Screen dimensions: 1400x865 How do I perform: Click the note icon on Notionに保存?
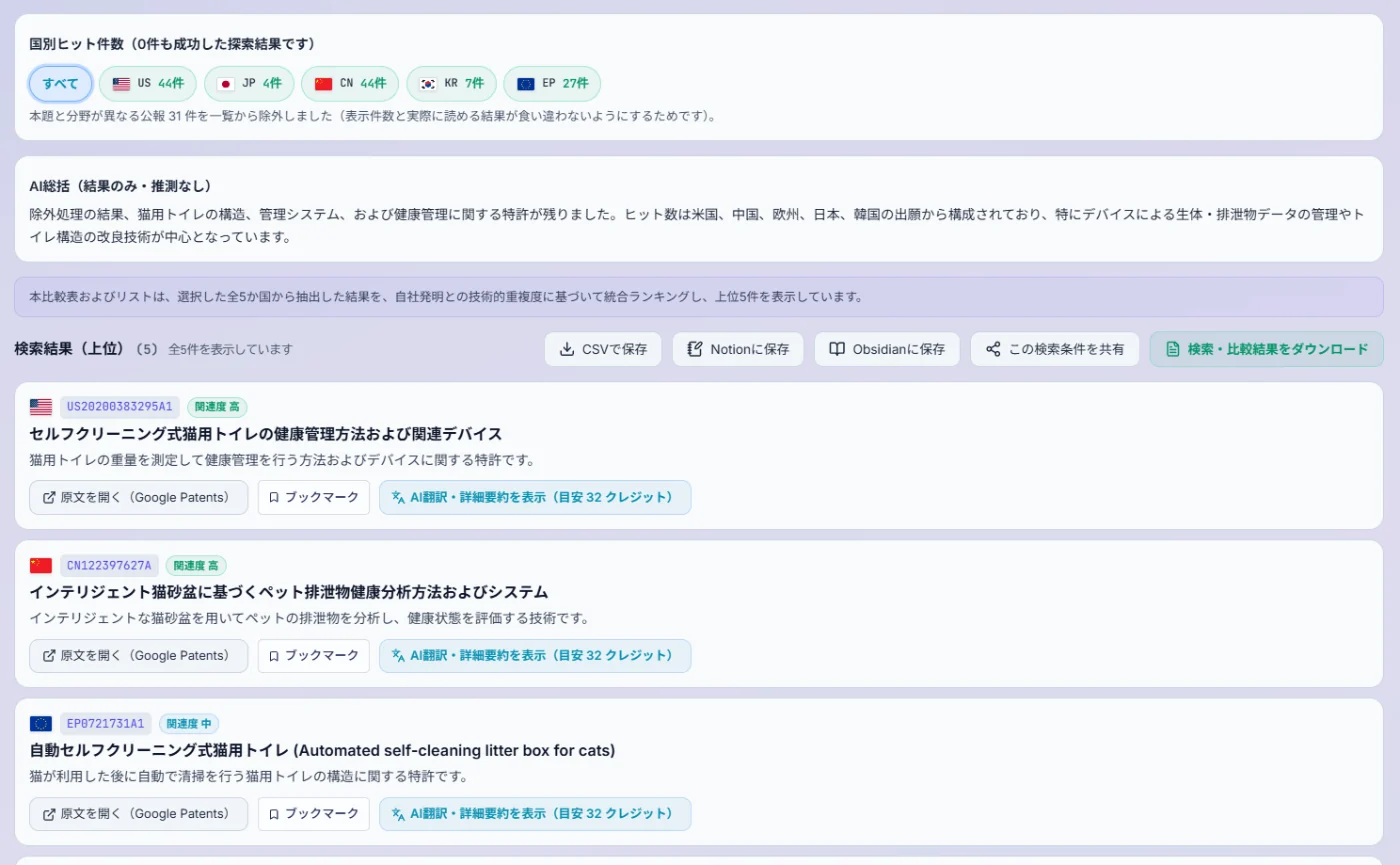click(695, 349)
